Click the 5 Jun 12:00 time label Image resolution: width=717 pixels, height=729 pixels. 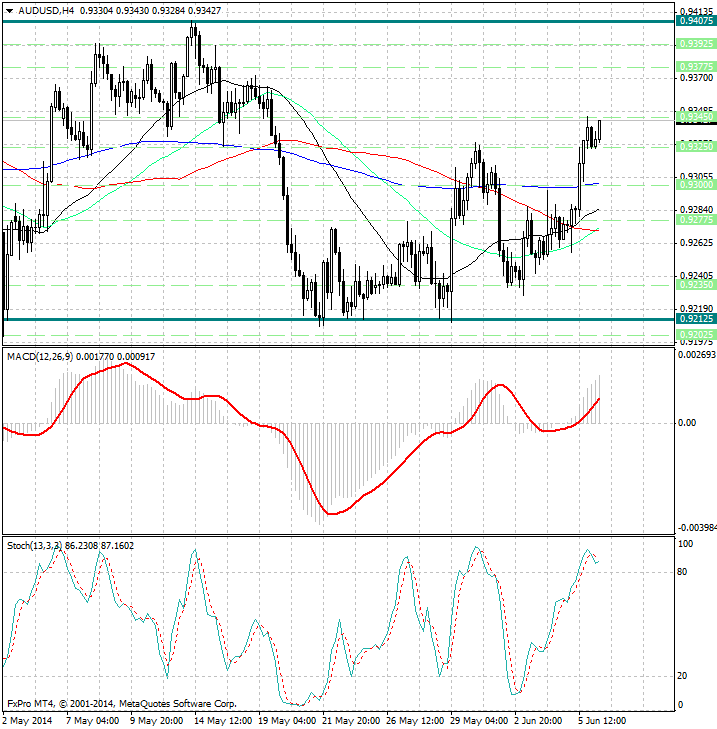pos(602,720)
